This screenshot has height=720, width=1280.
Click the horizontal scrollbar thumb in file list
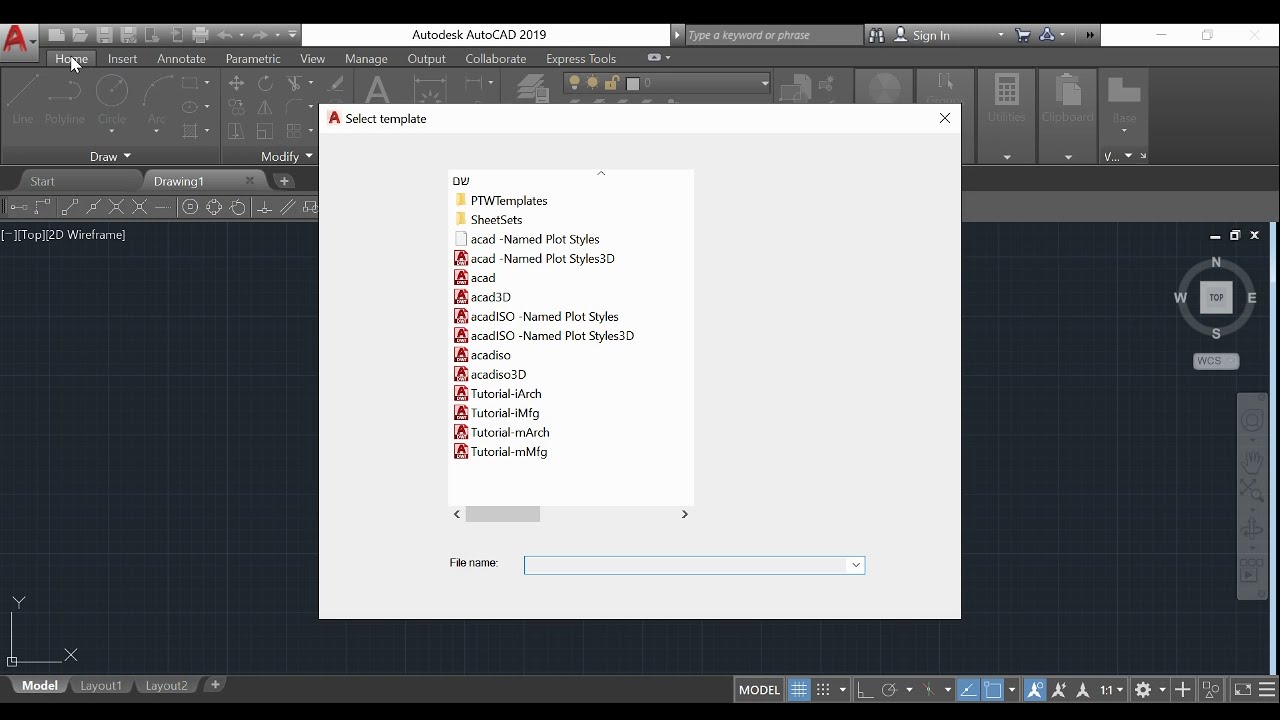coord(503,514)
